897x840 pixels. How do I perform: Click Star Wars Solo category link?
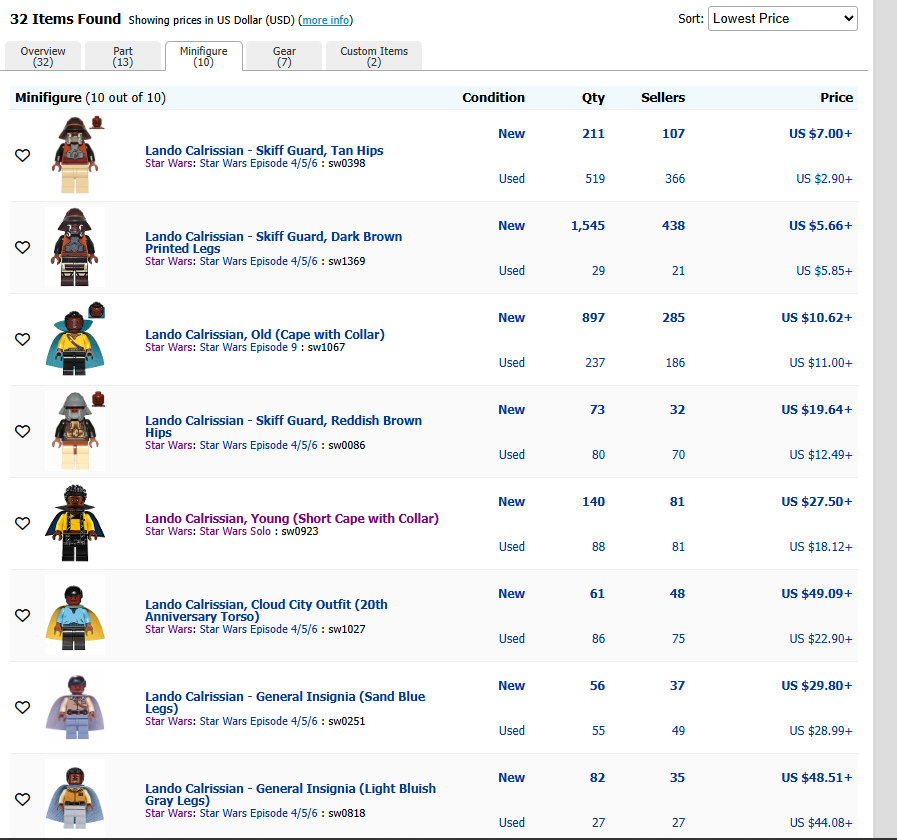tap(235, 531)
